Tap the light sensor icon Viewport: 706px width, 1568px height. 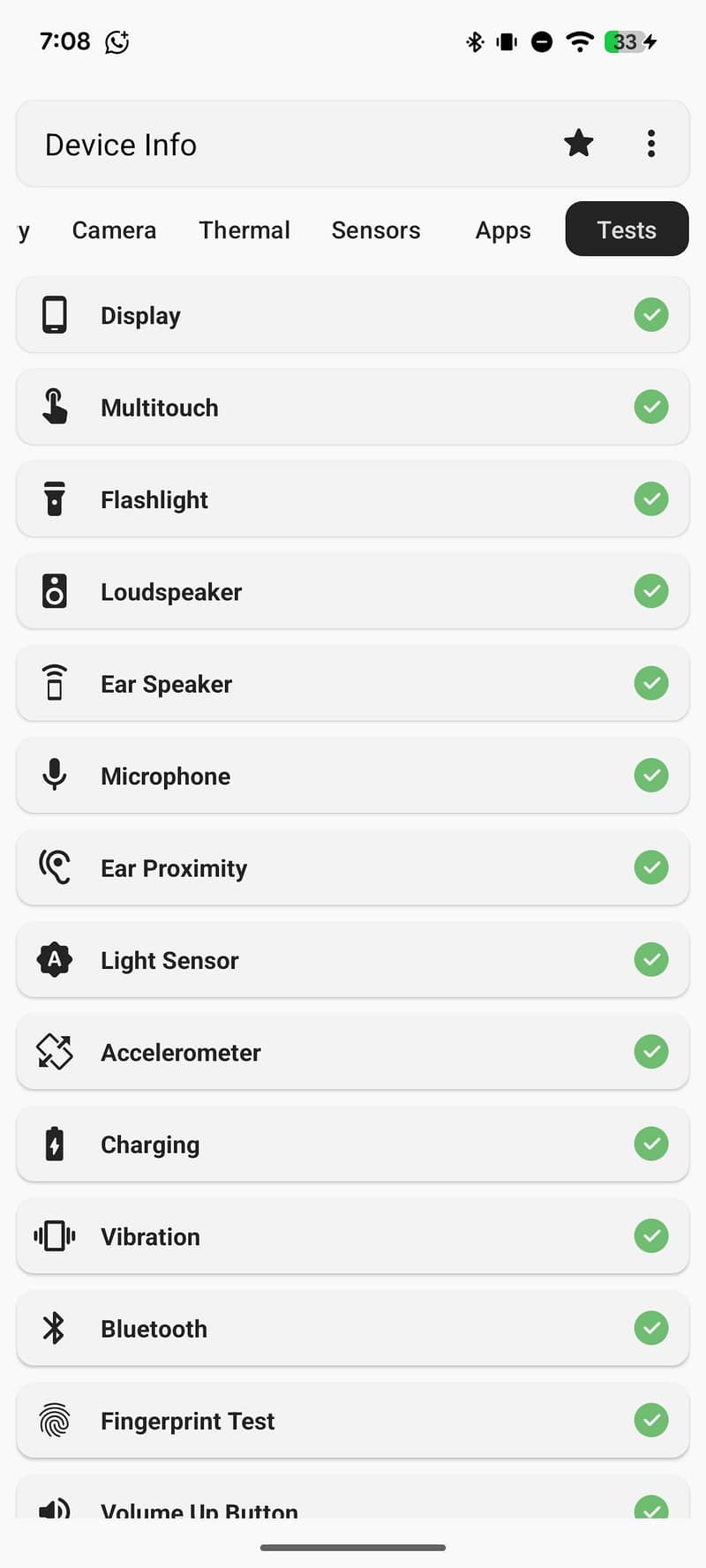coord(55,959)
